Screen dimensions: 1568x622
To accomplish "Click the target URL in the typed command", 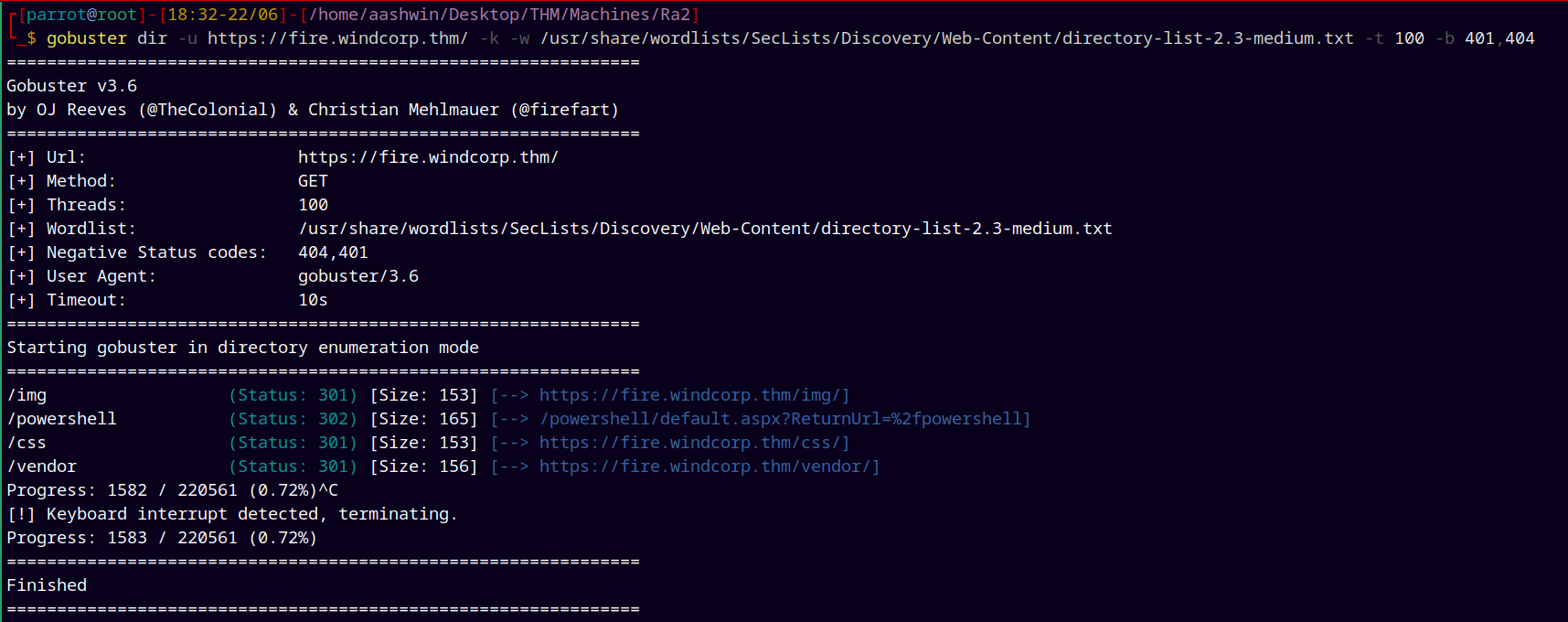I will [337, 38].
